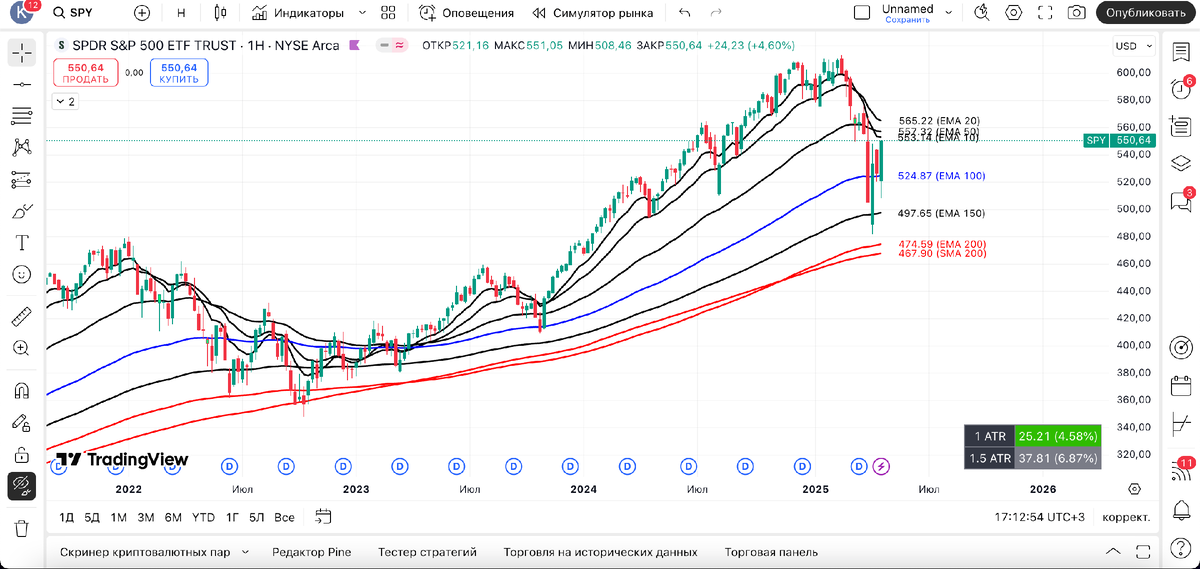Select the crosshair cursor tool
Screen dimensions: 1200x569
pos(22,53)
